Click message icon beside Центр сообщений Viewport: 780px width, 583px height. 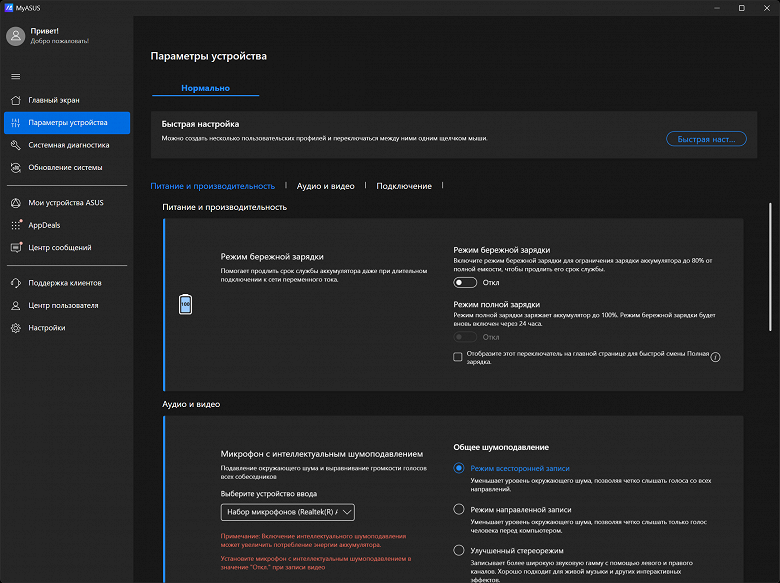[16, 247]
